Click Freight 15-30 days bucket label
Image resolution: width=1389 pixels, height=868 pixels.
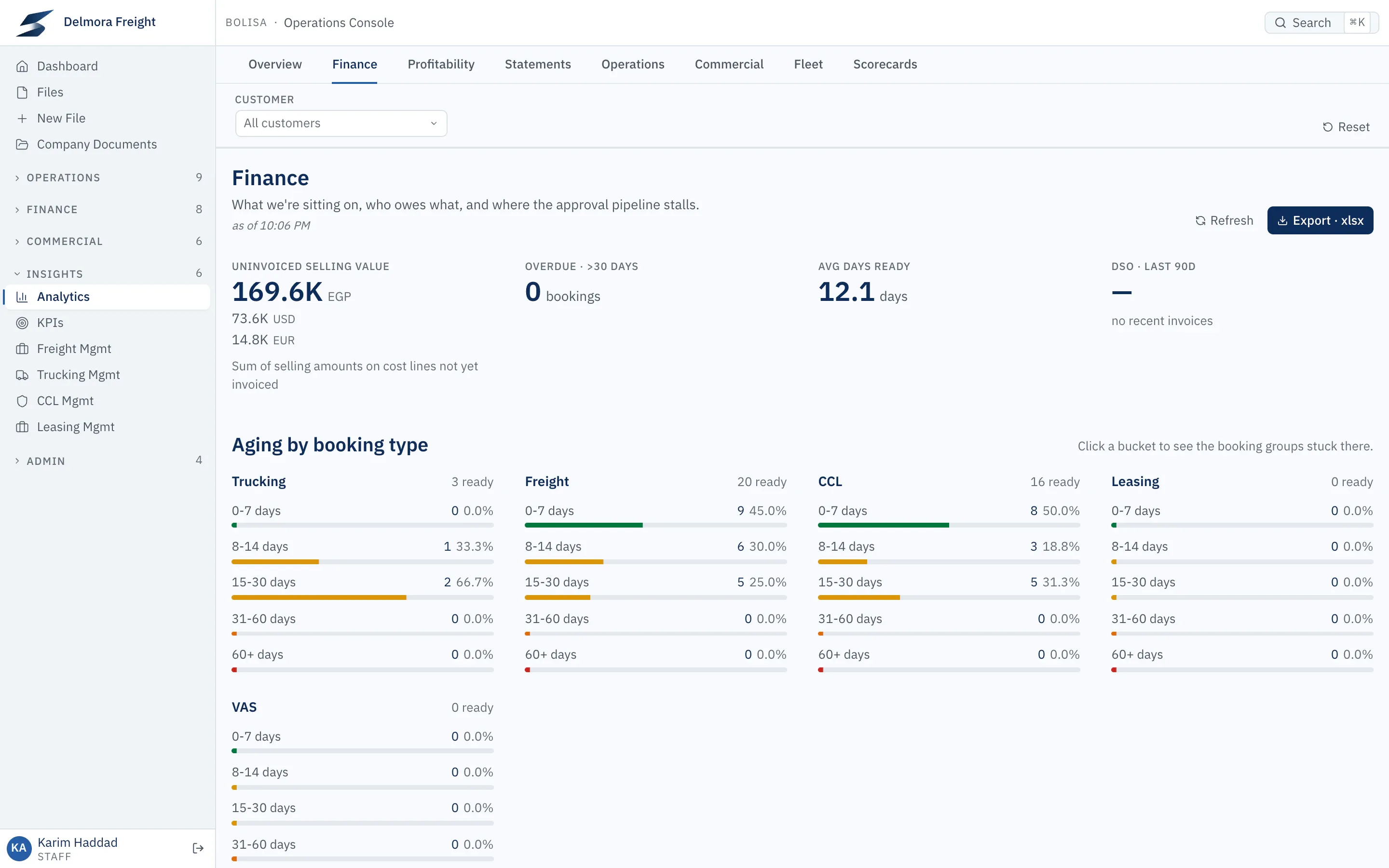557,582
